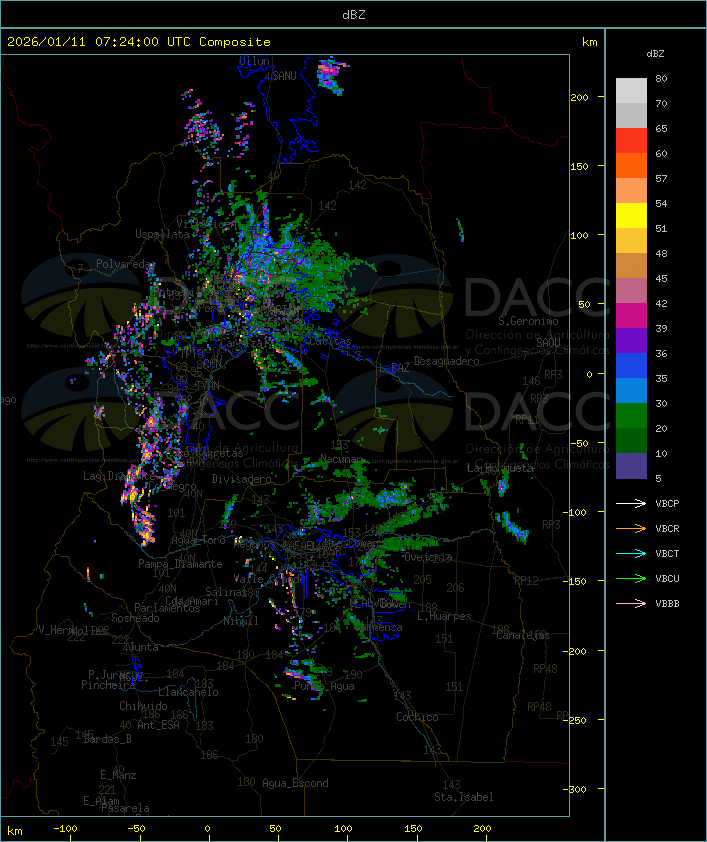Click the 65 value on the legend

point(661,128)
